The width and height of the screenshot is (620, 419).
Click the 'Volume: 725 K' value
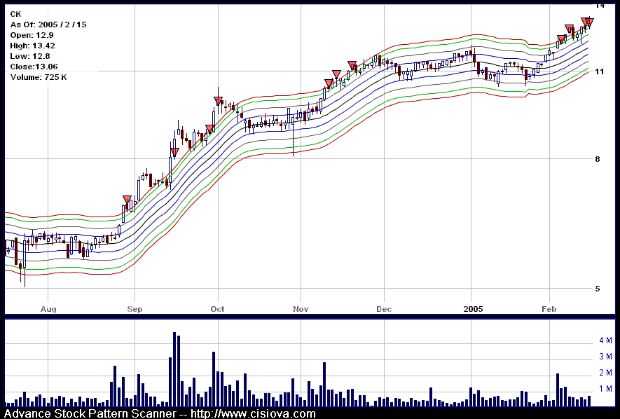click(38, 77)
